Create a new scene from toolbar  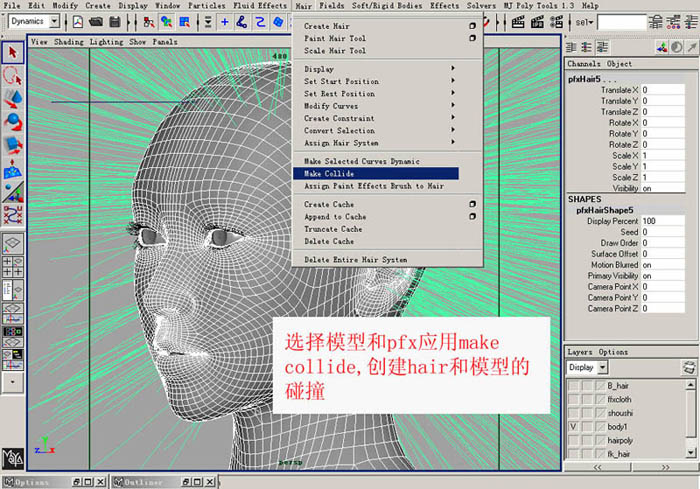tap(78, 21)
